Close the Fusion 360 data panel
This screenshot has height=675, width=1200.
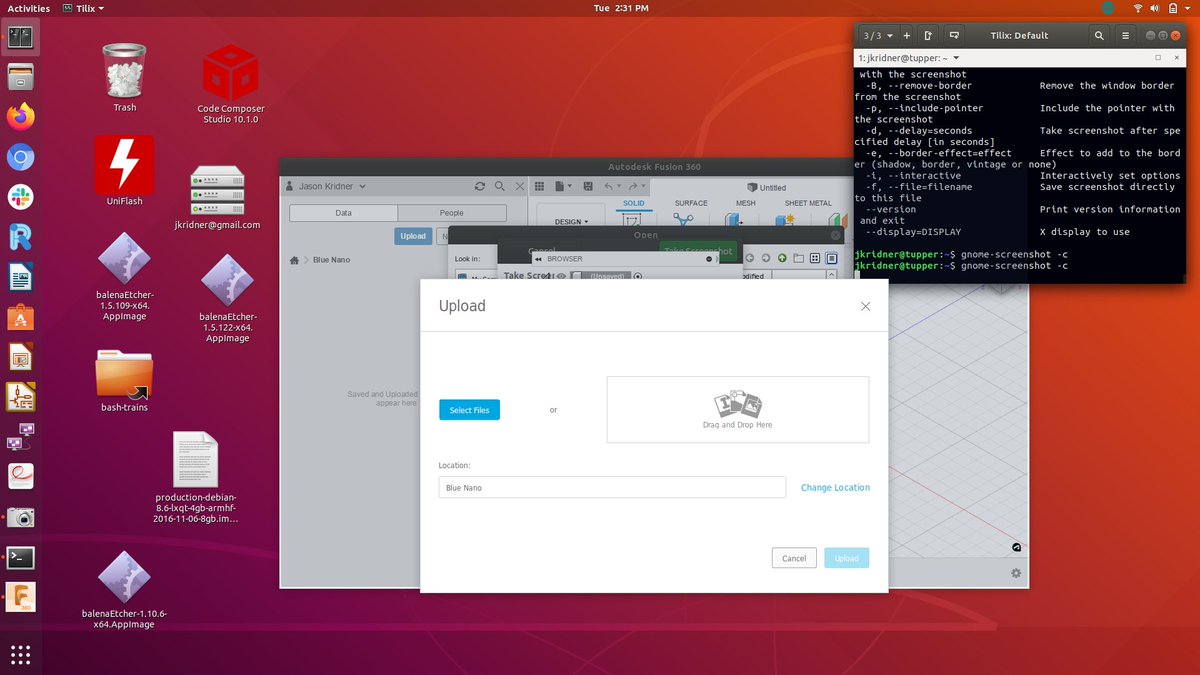(519, 186)
